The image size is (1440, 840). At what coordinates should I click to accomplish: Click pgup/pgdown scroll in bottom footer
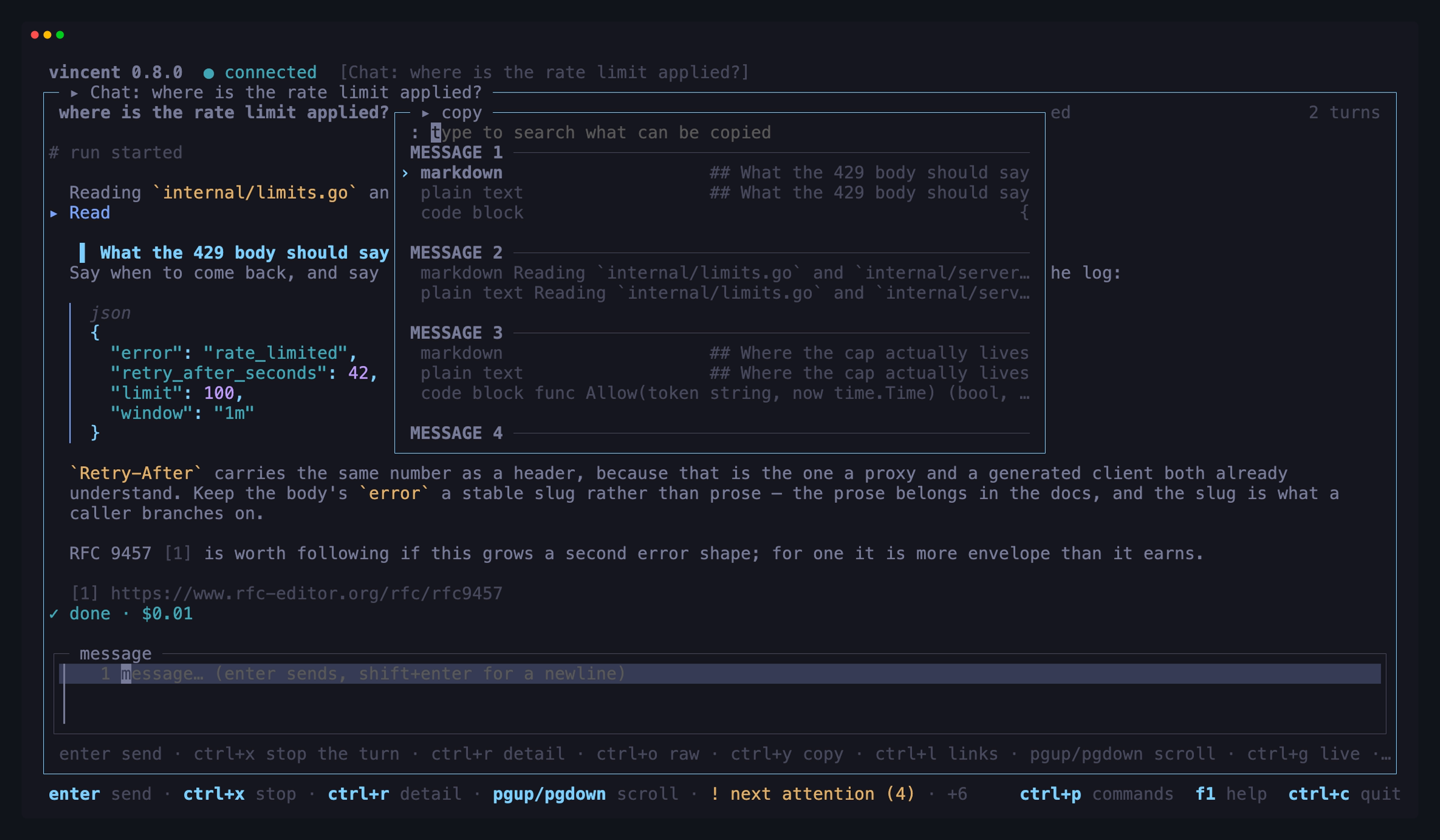pyautogui.click(x=586, y=794)
